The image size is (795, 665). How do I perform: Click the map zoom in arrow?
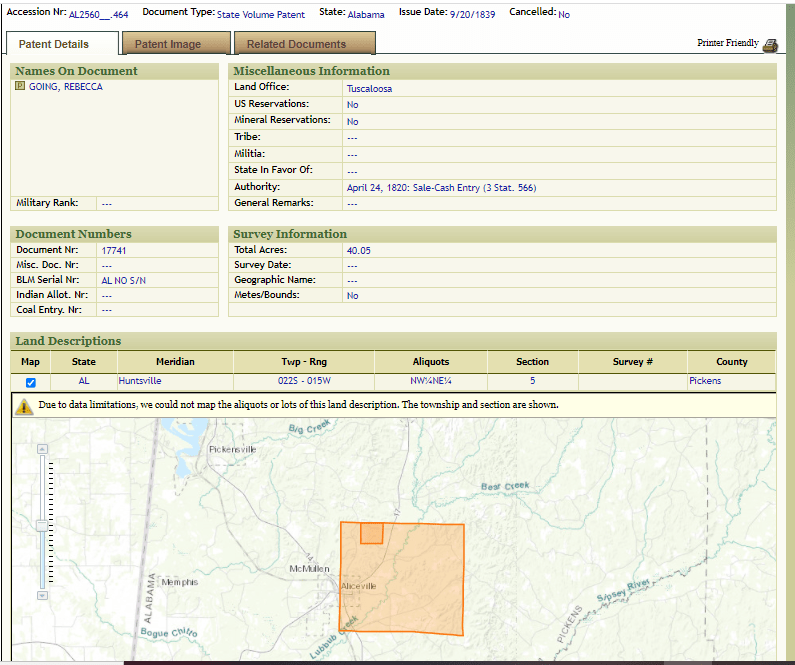click(x=41, y=449)
